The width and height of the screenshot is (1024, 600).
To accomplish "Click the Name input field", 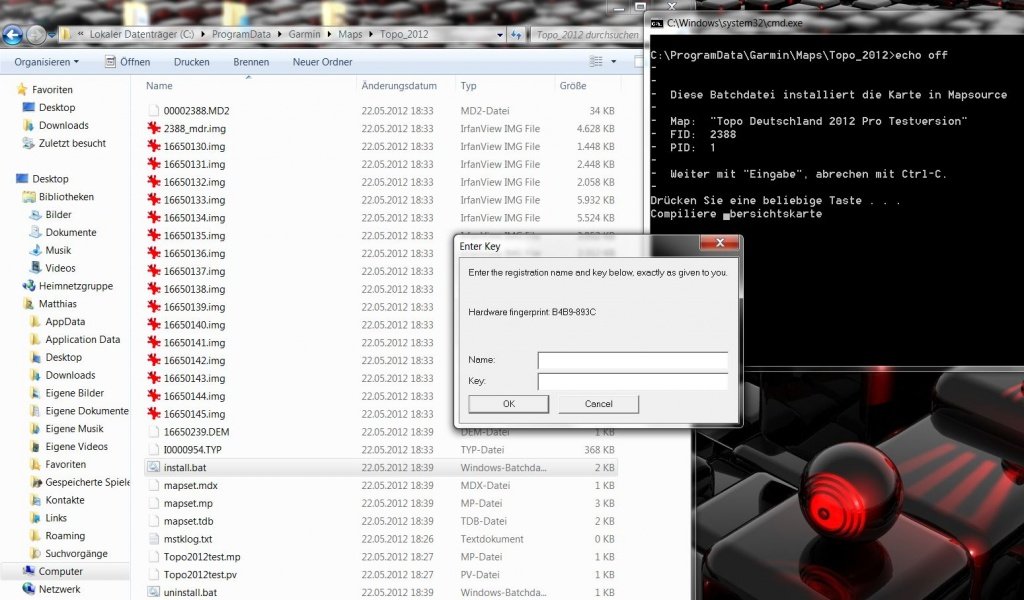I will (632, 360).
